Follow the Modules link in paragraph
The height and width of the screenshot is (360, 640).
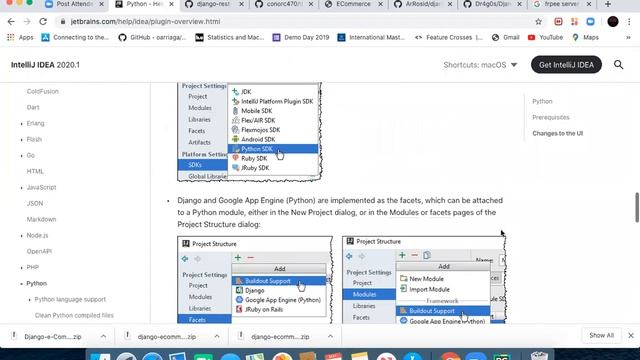click(x=404, y=213)
